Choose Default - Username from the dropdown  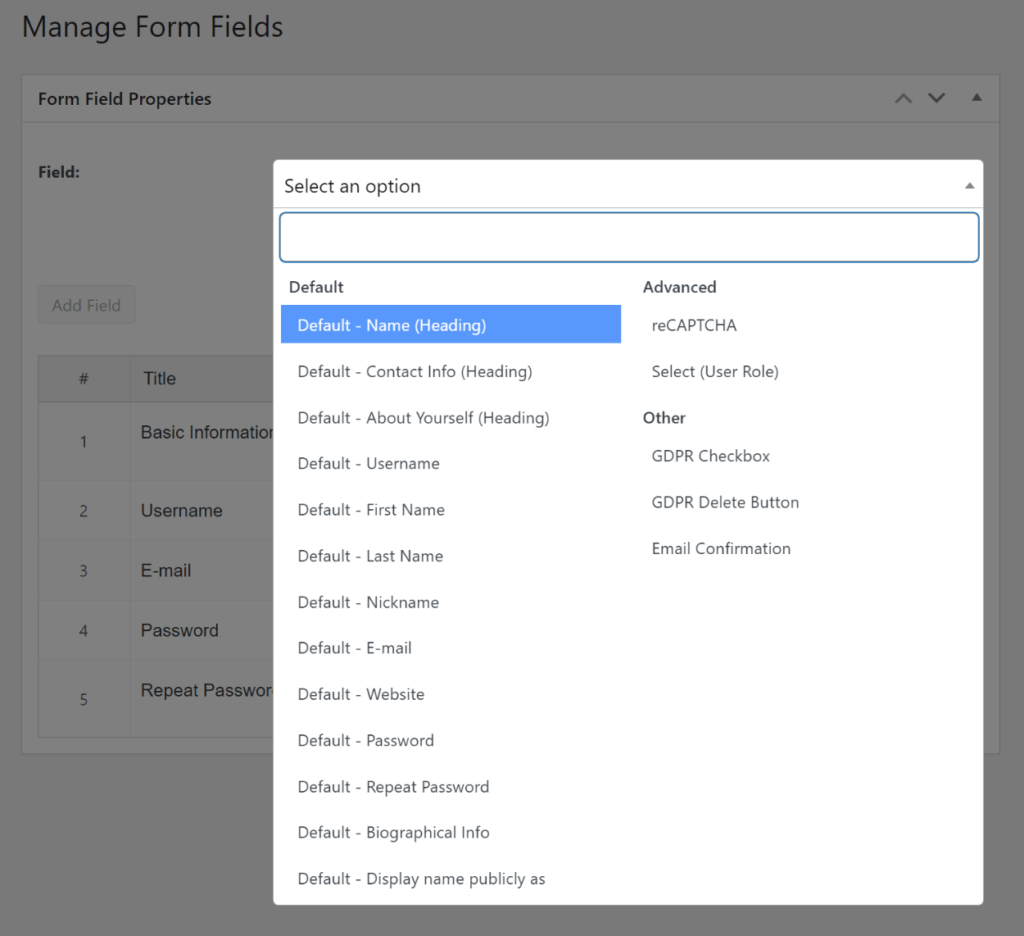point(367,463)
